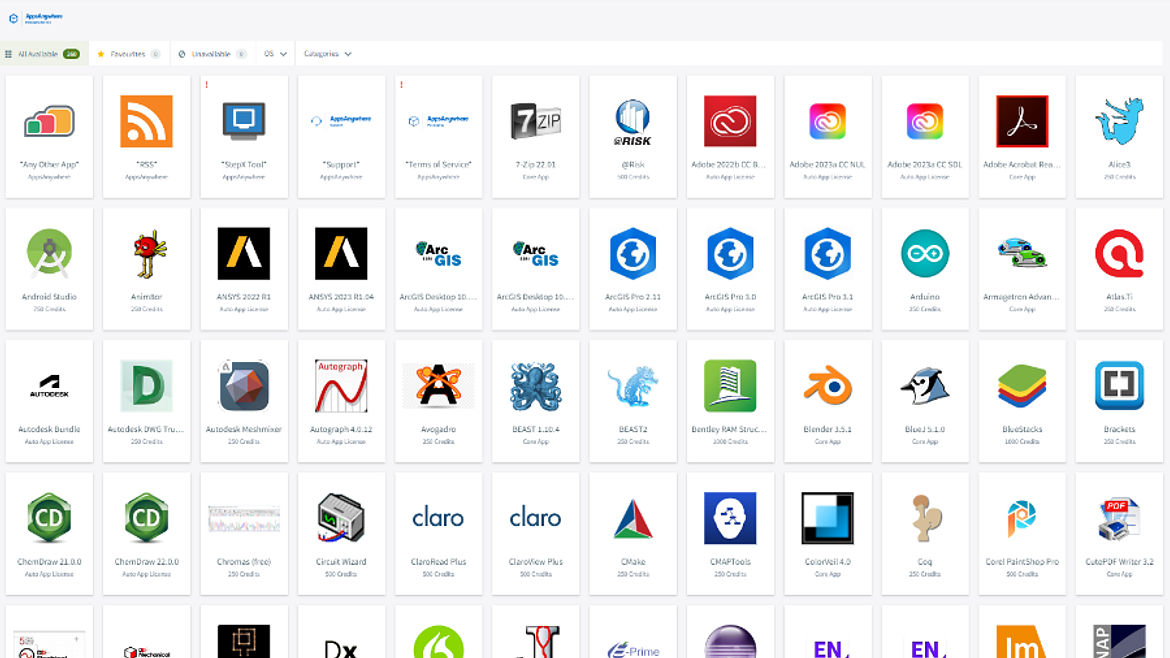Select the Autodesk Bundle icon

[x=49, y=386]
